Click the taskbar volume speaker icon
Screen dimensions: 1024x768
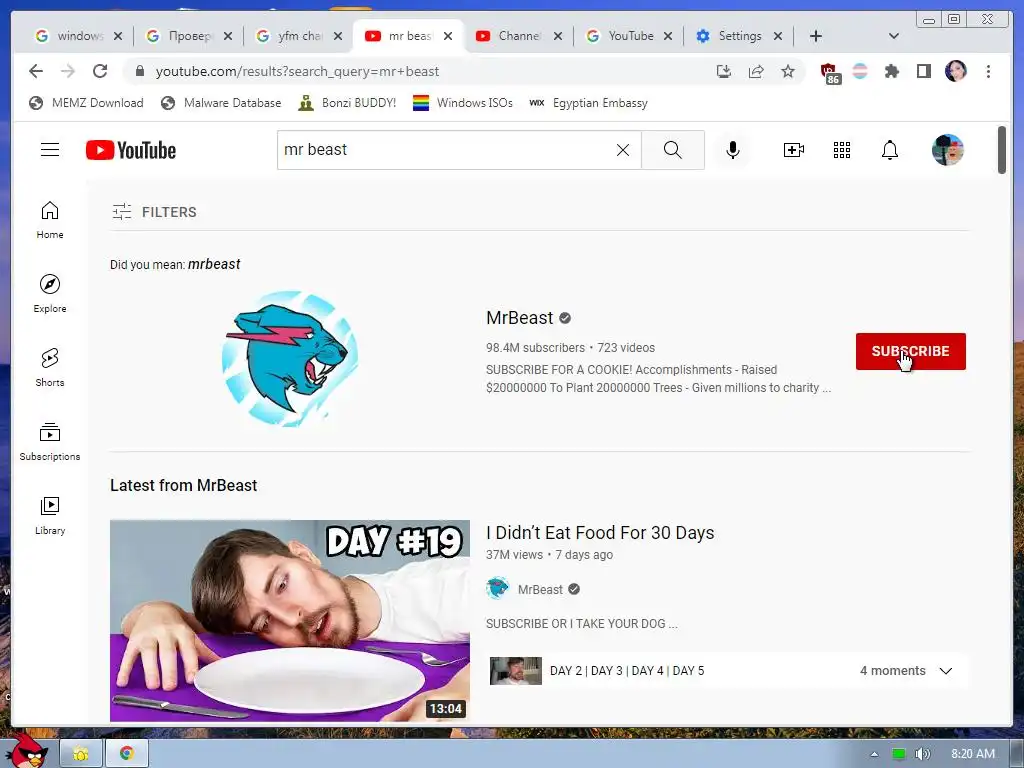[922, 754]
